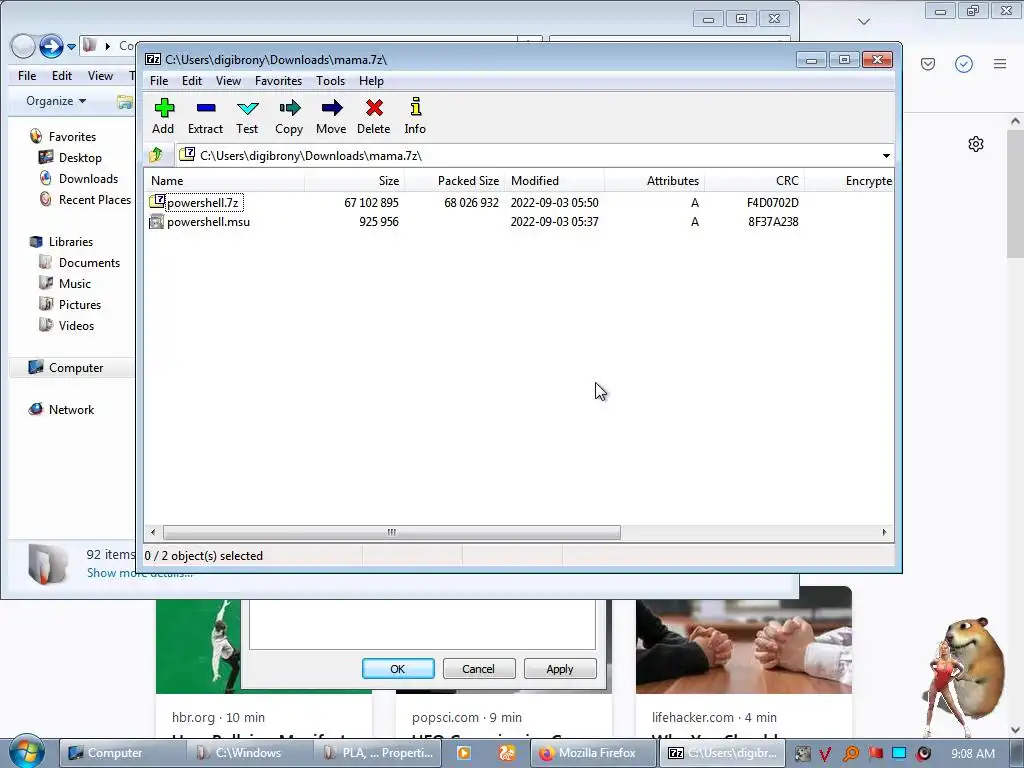This screenshot has width=1024, height=768.
Task: Open the 7-Zip Tools menu
Action: click(x=330, y=81)
